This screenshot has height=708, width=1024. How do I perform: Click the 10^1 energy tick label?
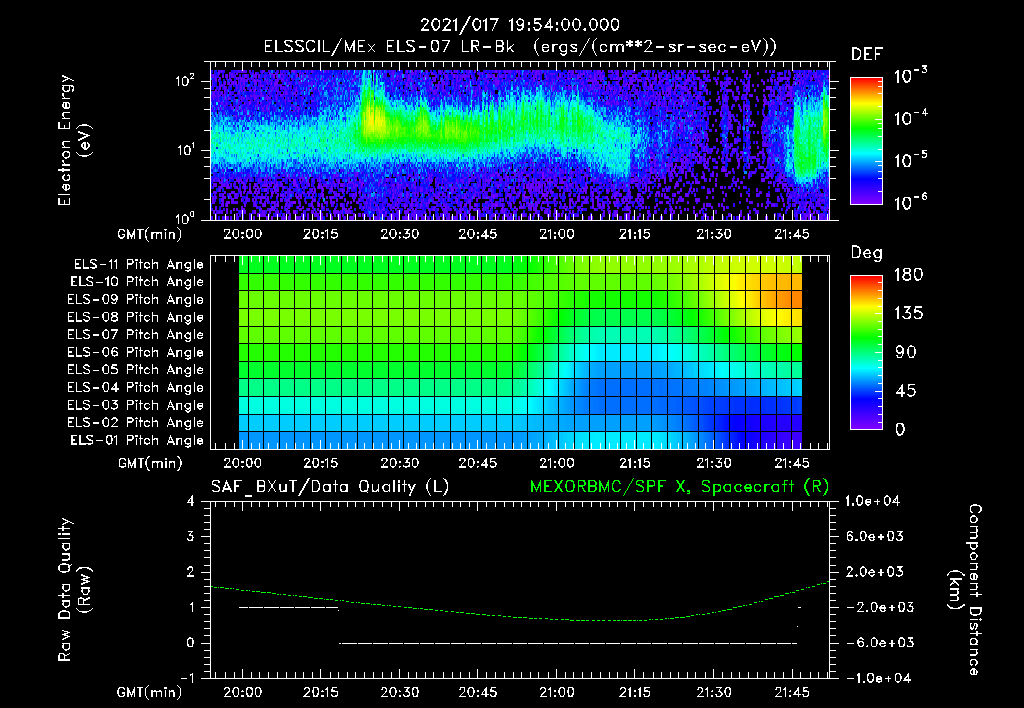pyautogui.click(x=185, y=150)
